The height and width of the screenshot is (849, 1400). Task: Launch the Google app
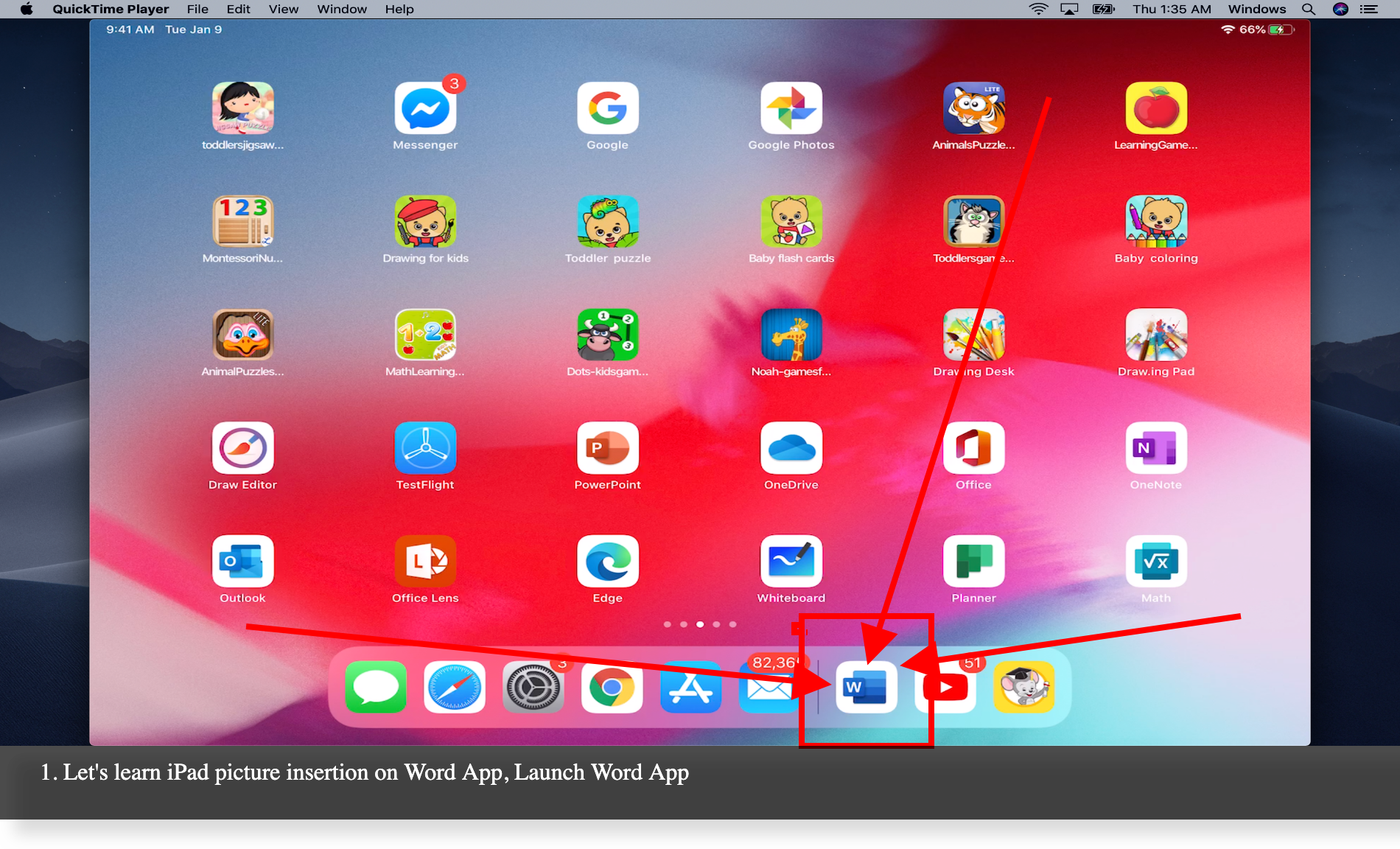tap(608, 108)
